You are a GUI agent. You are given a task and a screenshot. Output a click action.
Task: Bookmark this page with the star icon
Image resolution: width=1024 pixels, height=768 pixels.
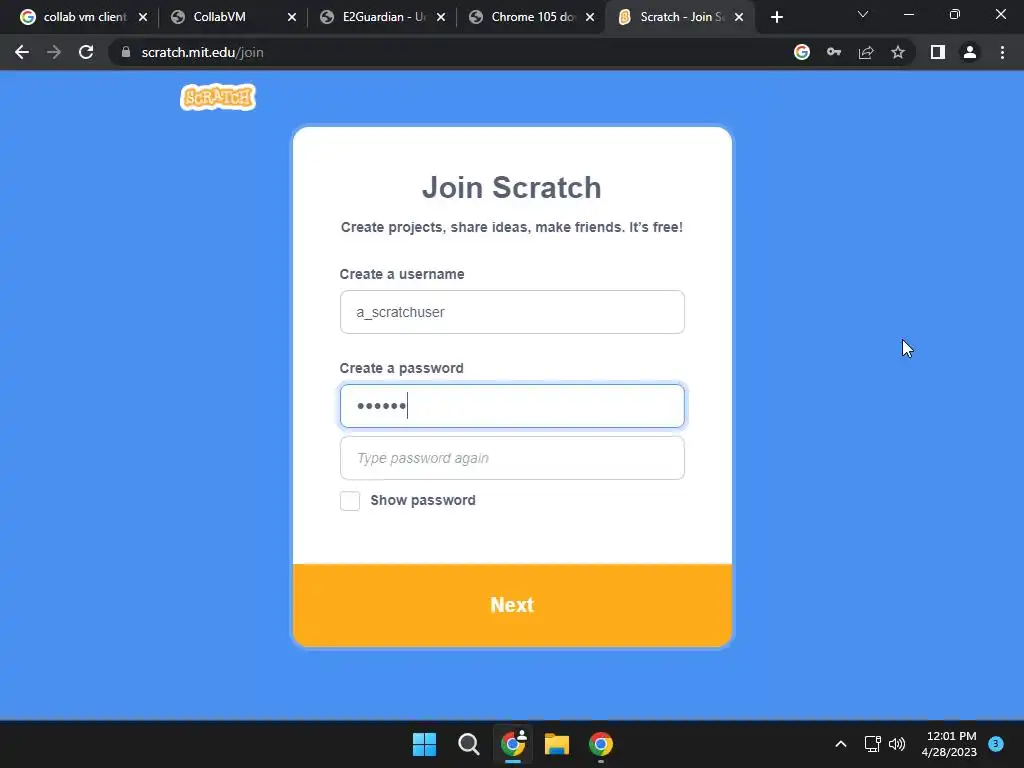click(898, 52)
